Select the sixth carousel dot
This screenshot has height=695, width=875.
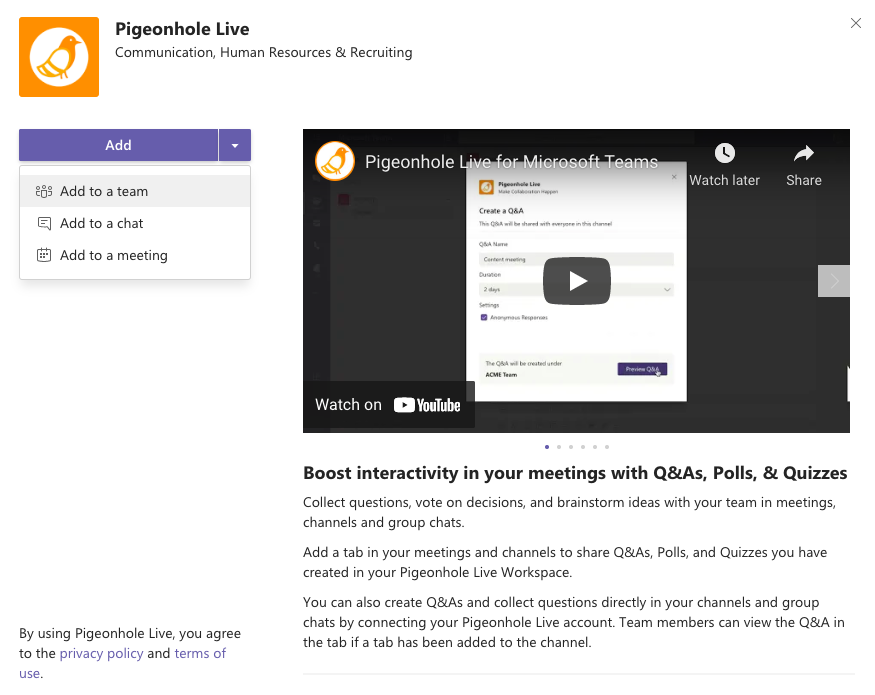(x=607, y=447)
